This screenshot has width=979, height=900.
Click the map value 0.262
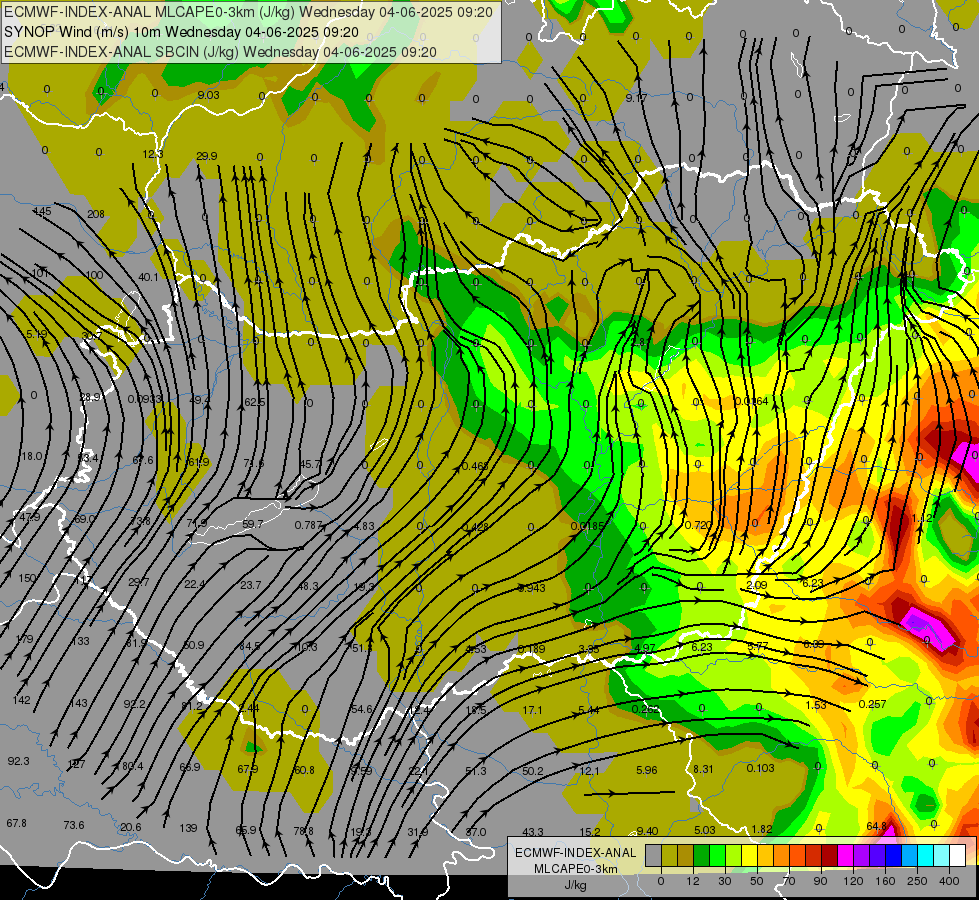[645, 710]
